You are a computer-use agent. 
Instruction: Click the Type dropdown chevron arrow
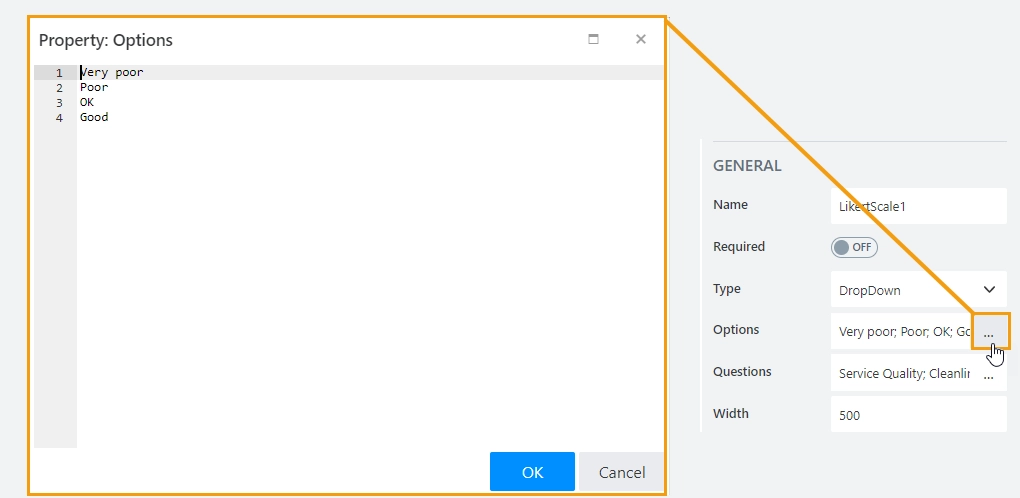(x=989, y=289)
